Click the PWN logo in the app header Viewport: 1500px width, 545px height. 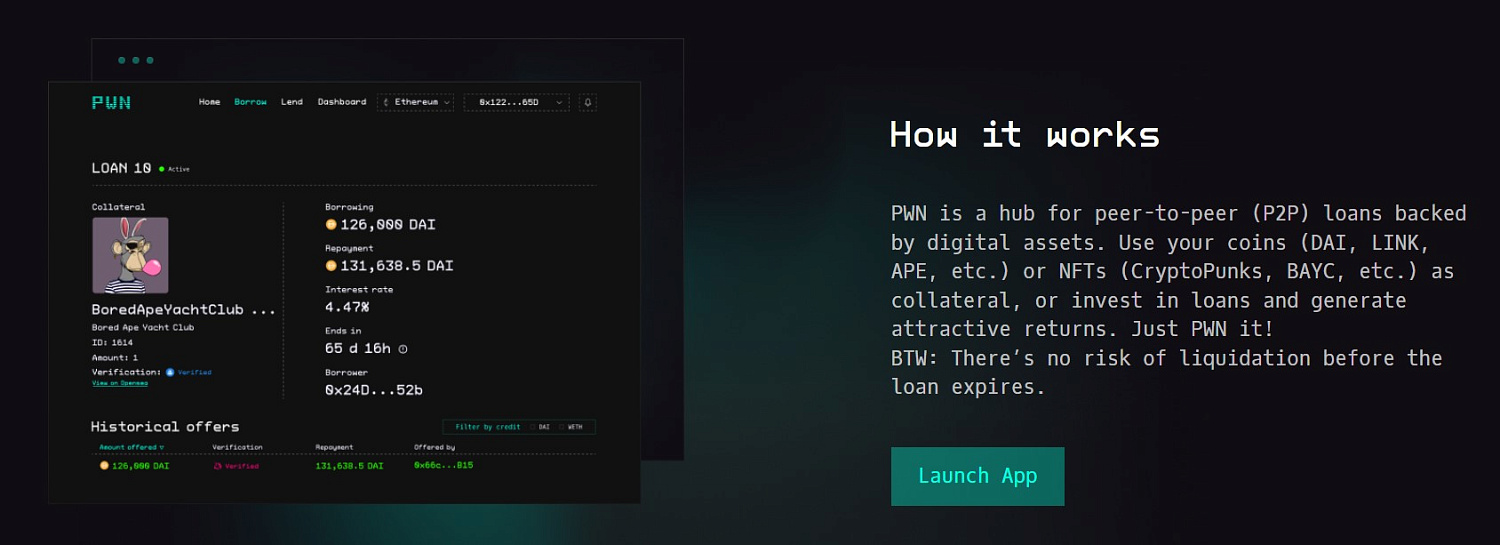click(x=111, y=102)
